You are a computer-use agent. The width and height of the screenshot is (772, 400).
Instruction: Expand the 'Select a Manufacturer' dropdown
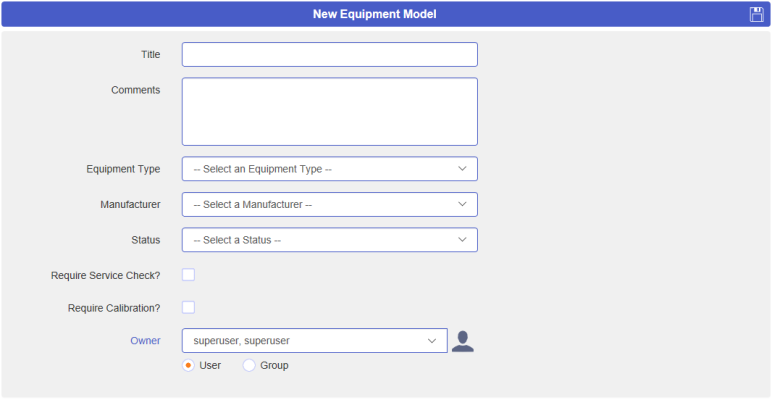pyautogui.click(x=329, y=204)
